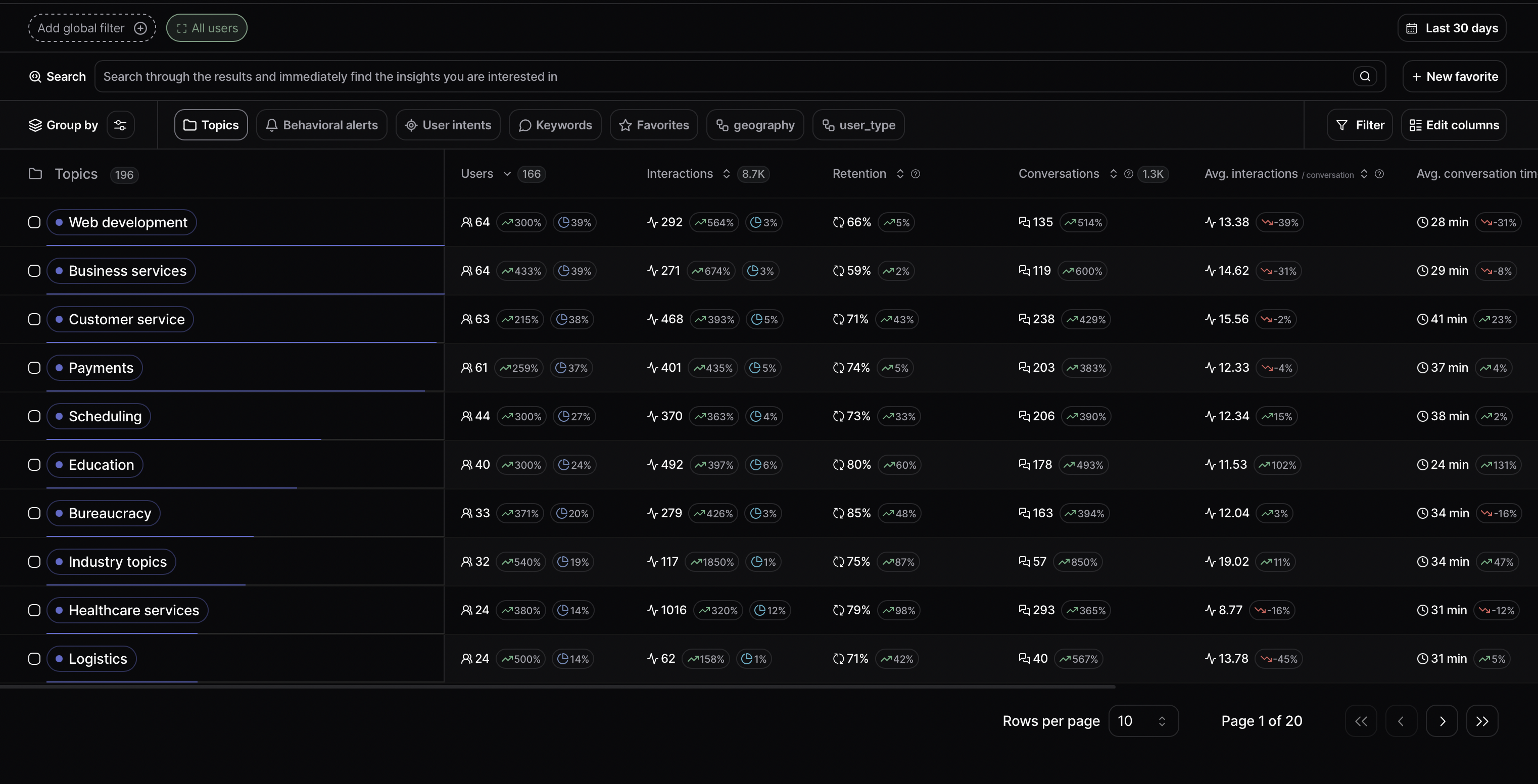Jump to last page double arrow

[x=1482, y=721]
